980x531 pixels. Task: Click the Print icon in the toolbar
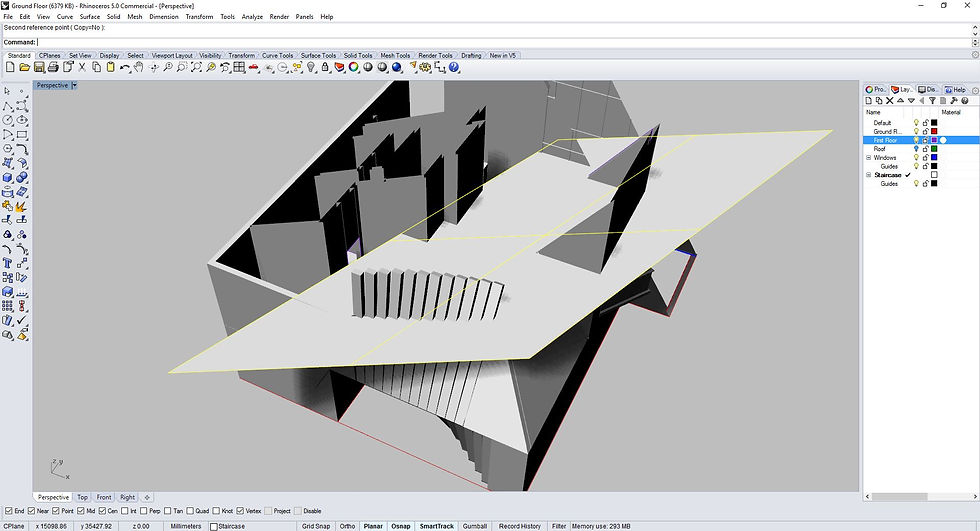tap(53, 67)
